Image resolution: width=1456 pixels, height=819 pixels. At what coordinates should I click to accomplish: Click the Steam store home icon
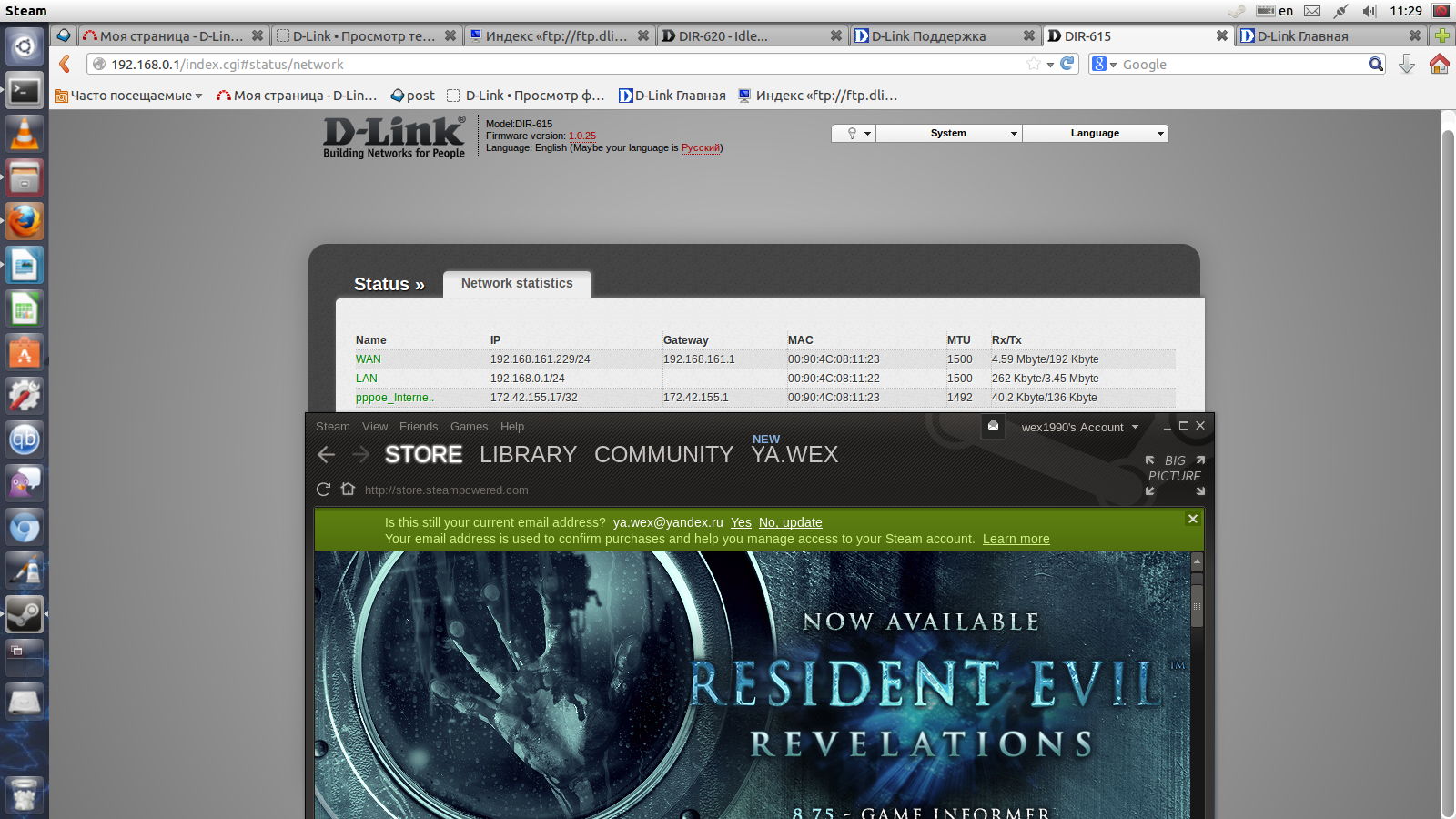click(x=348, y=490)
